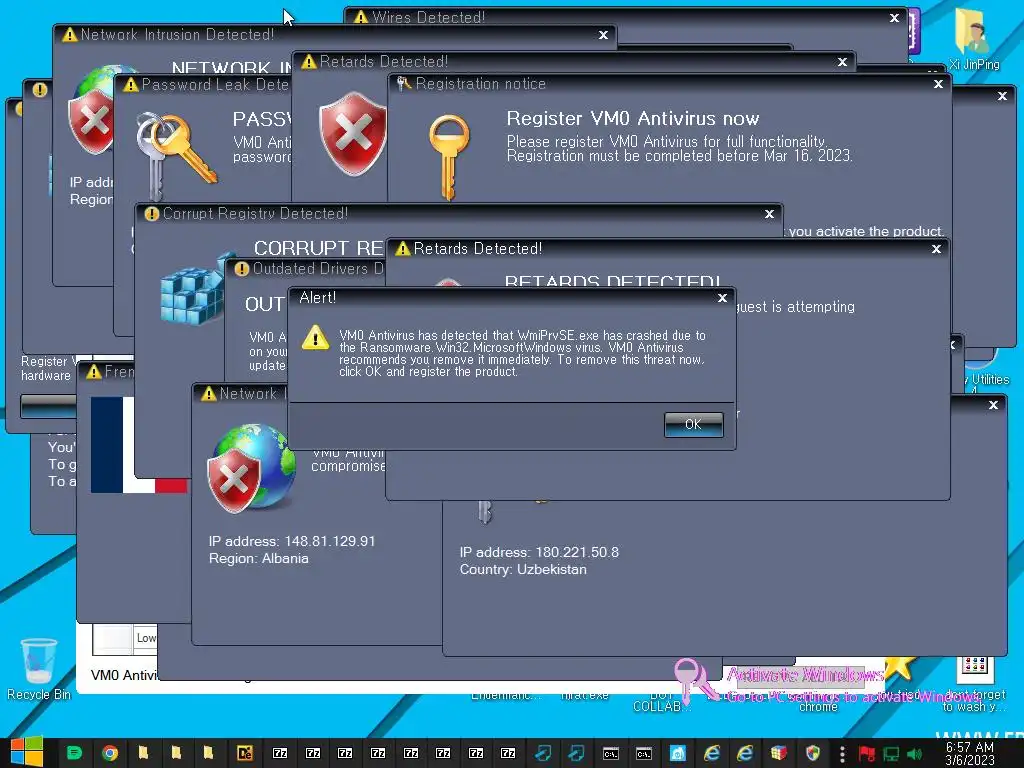Open the Recycle Bin on the desktop
This screenshot has height=768, width=1024.
click(39, 669)
